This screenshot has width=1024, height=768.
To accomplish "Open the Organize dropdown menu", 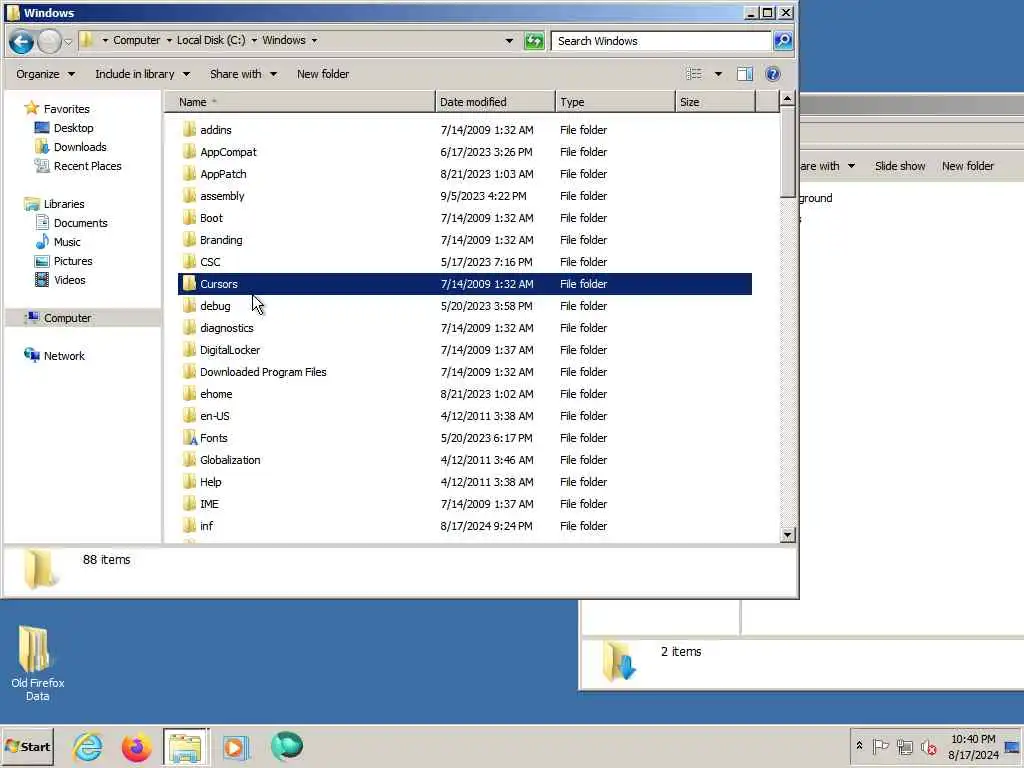I will [45, 74].
